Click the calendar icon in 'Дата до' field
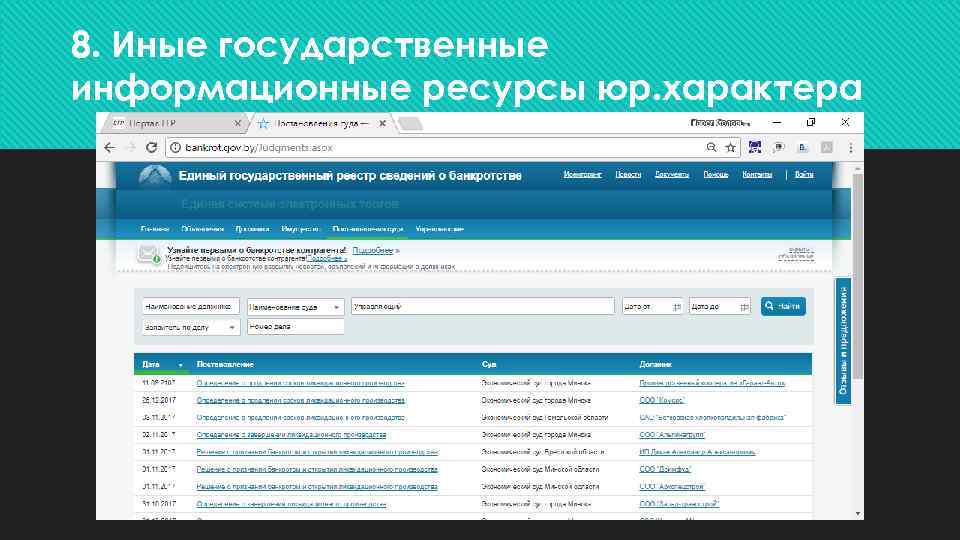 [744, 307]
